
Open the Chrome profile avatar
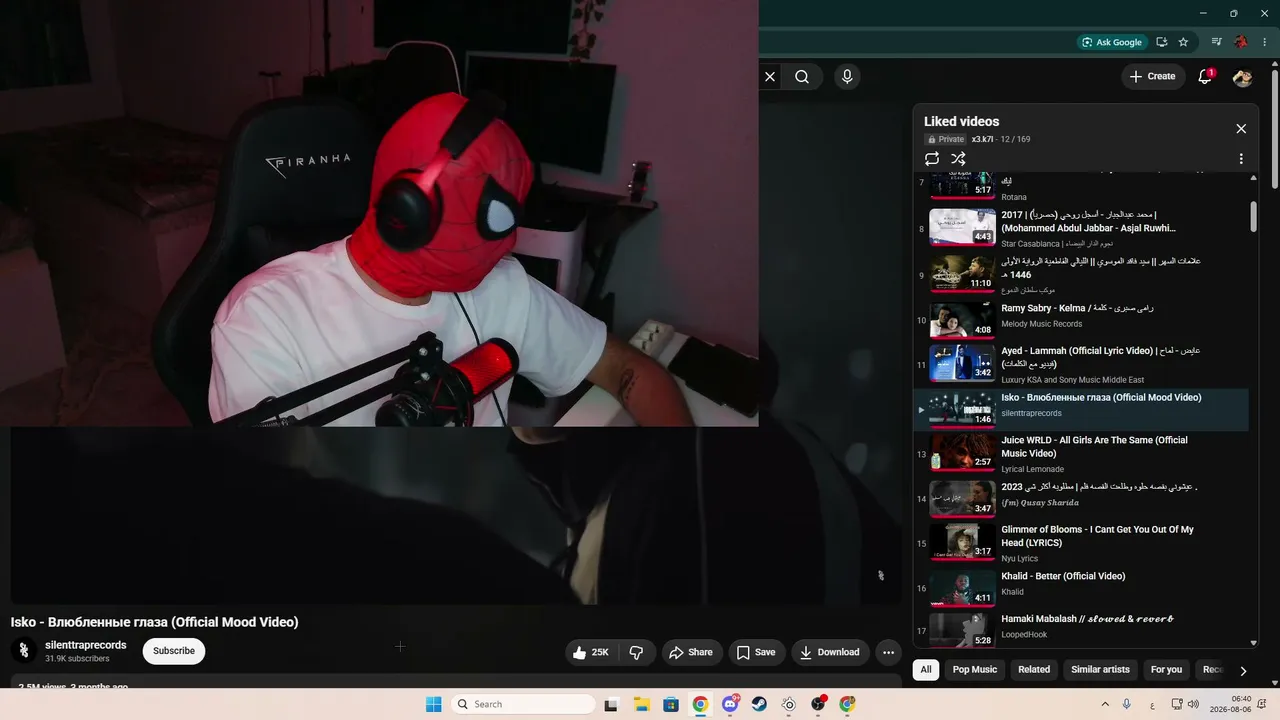[1241, 42]
